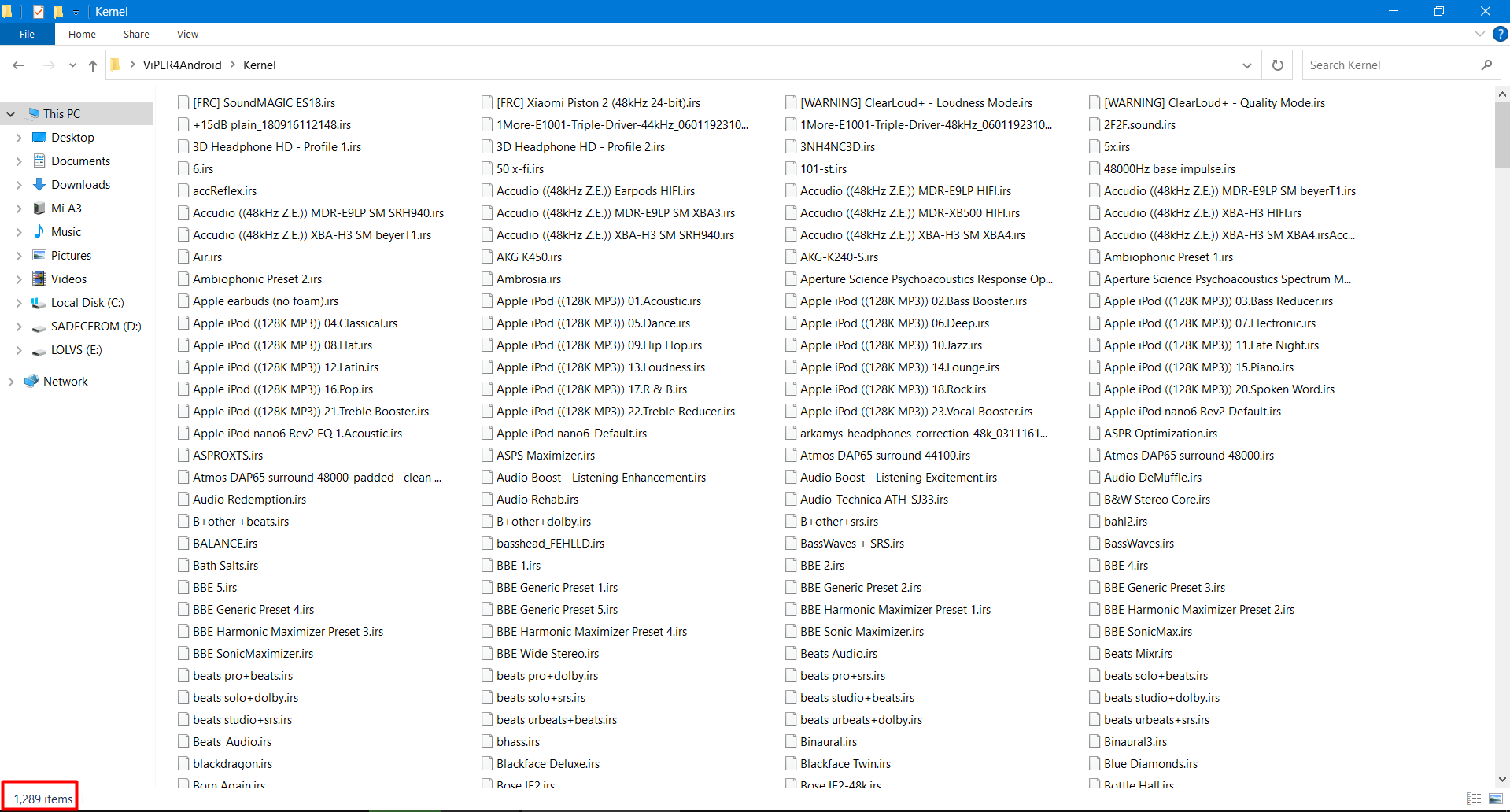This screenshot has height=812, width=1510.
Task: Click the Forward navigation arrow
Action: 49,65
